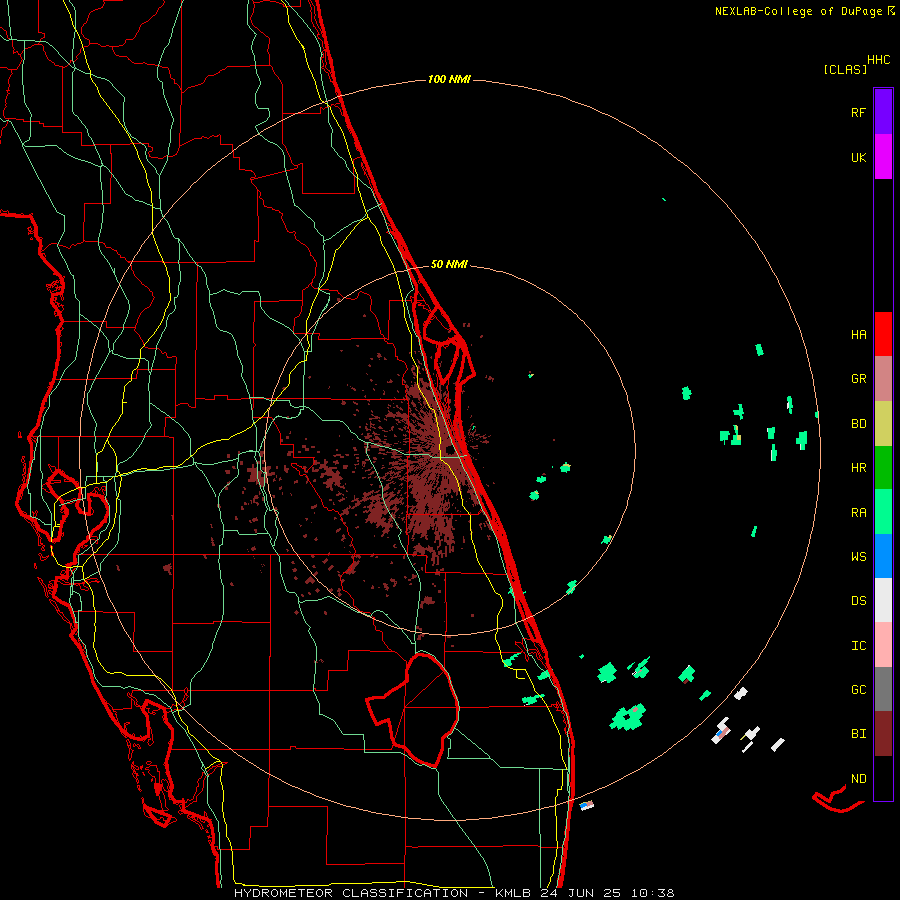Image resolution: width=900 pixels, height=900 pixels.
Task: Click the 'BI' legend label
Action: [858, 734]
